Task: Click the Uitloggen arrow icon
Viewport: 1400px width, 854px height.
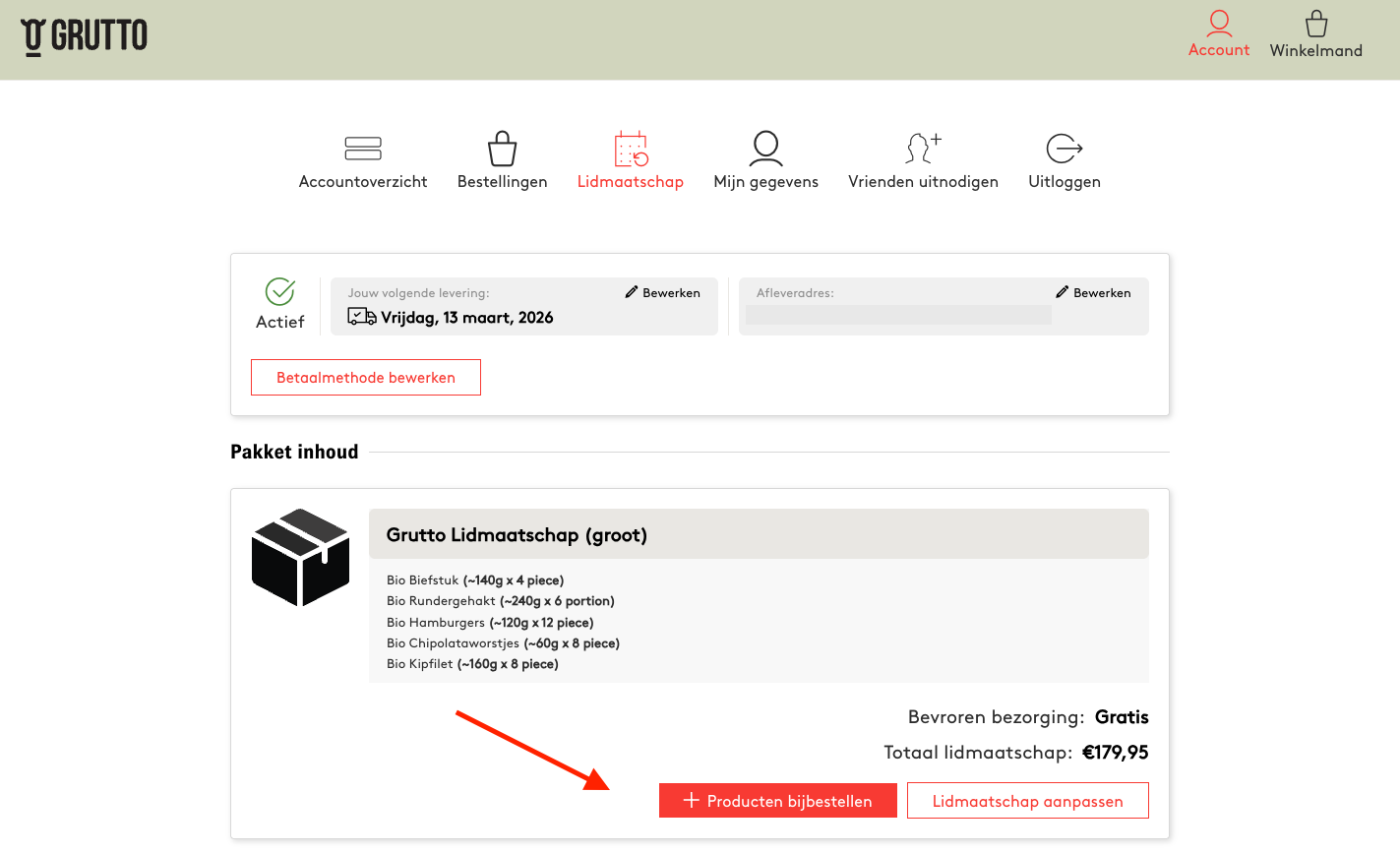Action: [1064, 149]
